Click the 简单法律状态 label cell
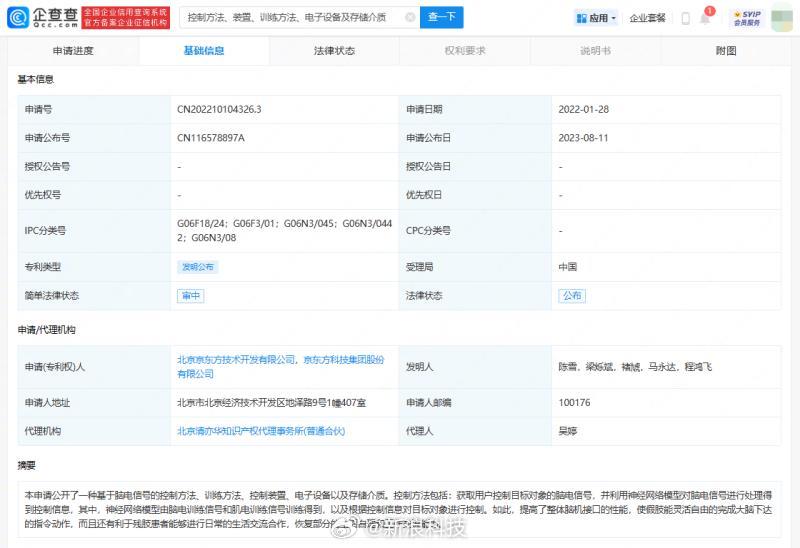The height and width of the screenshot is (548, 800). tap(94, 295)
